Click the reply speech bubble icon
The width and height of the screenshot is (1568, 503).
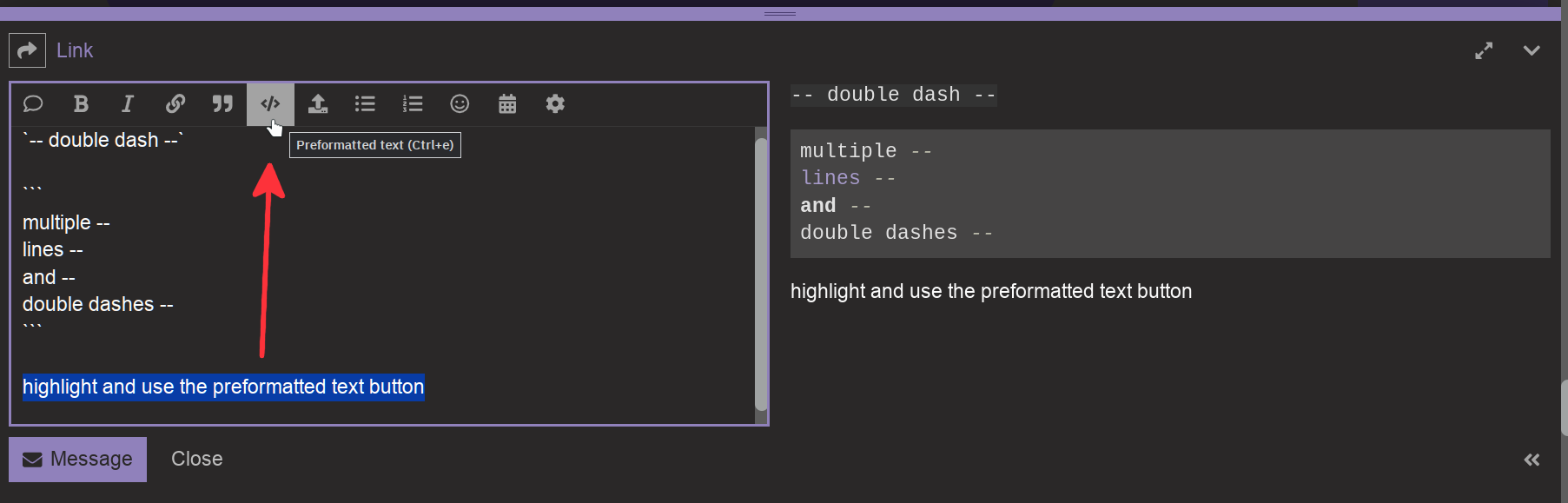pyautogui.click(x=33, y=104)
